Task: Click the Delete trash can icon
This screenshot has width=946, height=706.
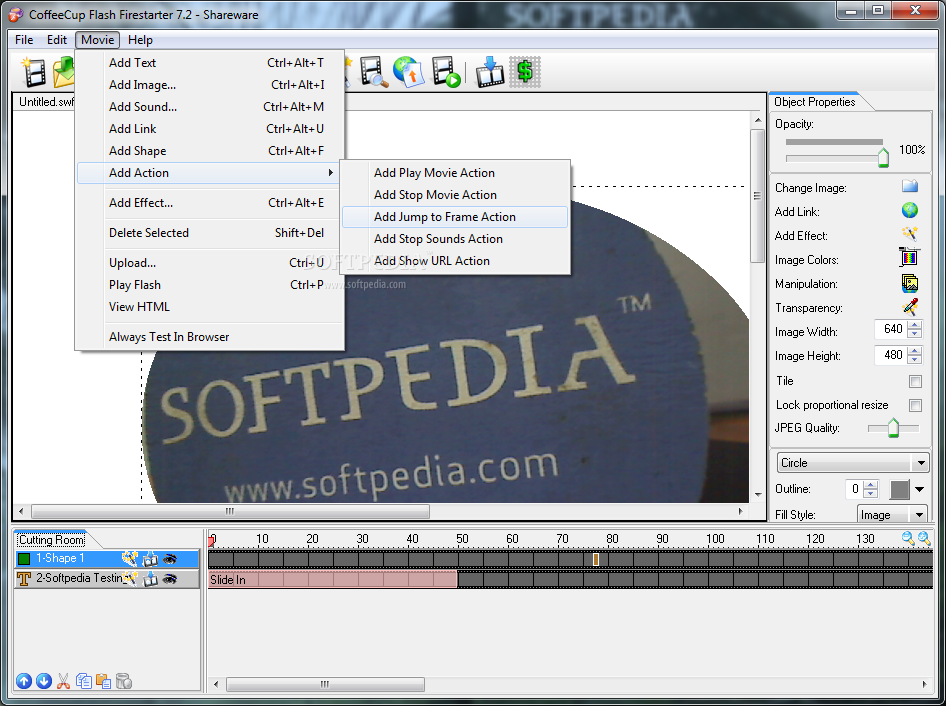Action: 124,681
